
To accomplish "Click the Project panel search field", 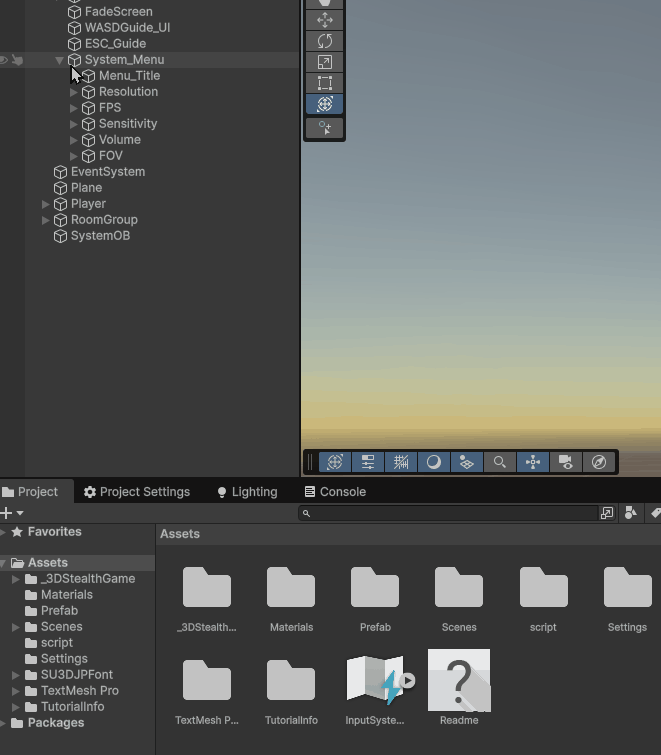I will 448,513.
